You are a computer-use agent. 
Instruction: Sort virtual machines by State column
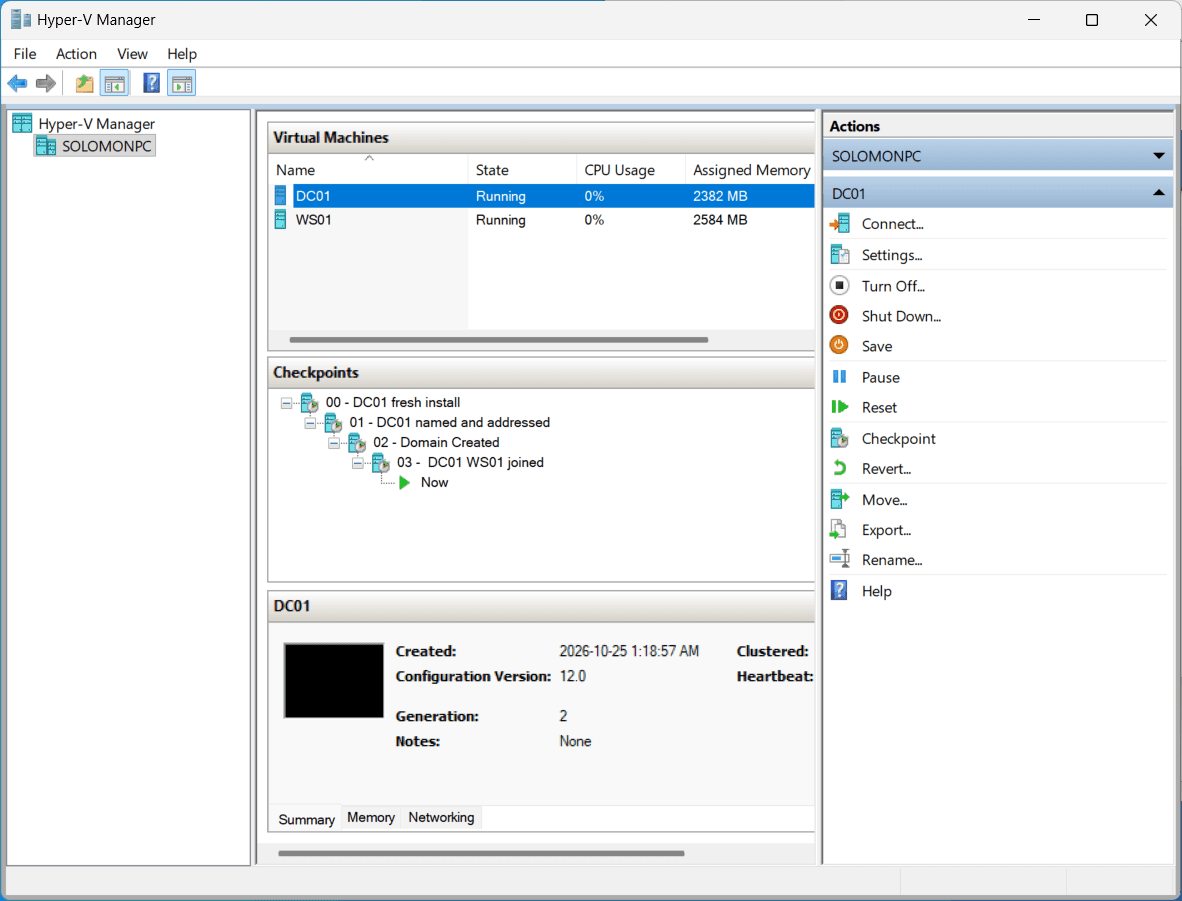click(x=522, y=170)
